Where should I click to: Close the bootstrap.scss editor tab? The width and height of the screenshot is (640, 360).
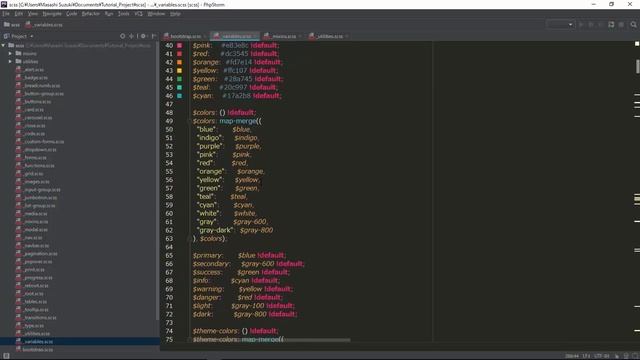pyautogui.click(x=205, y=36)
